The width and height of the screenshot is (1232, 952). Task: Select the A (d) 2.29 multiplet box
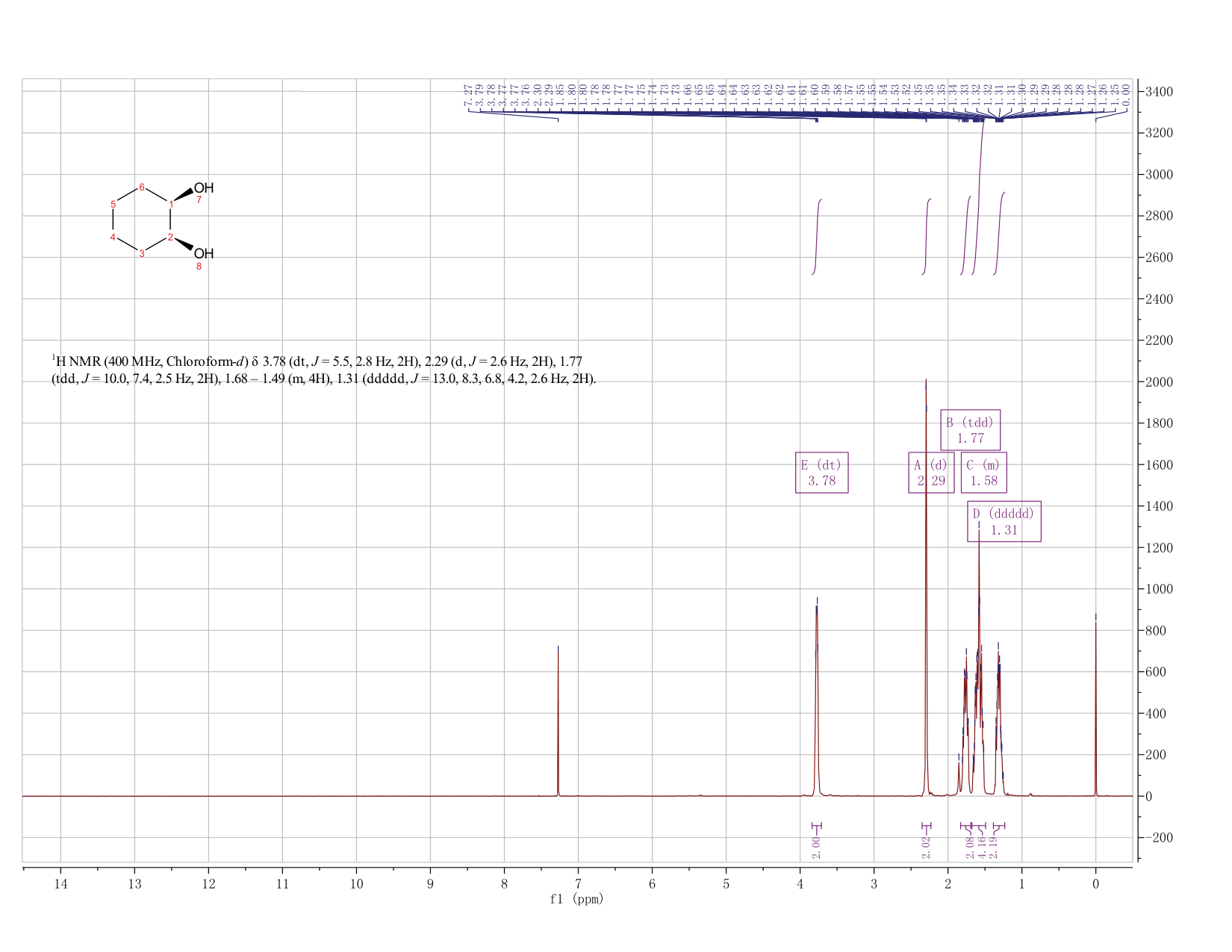coord(931,473)
